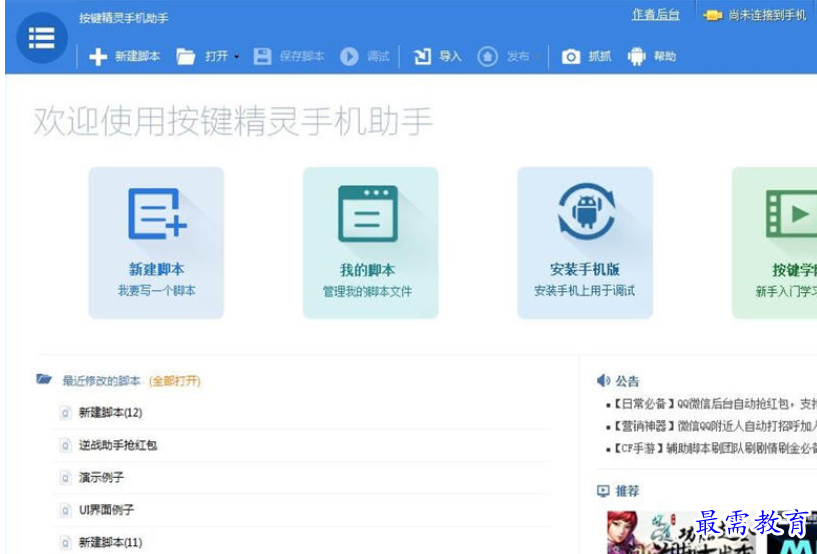Click the 全部打开 link
This screenshot has height=554, width=817.
[x=175, y=381]
